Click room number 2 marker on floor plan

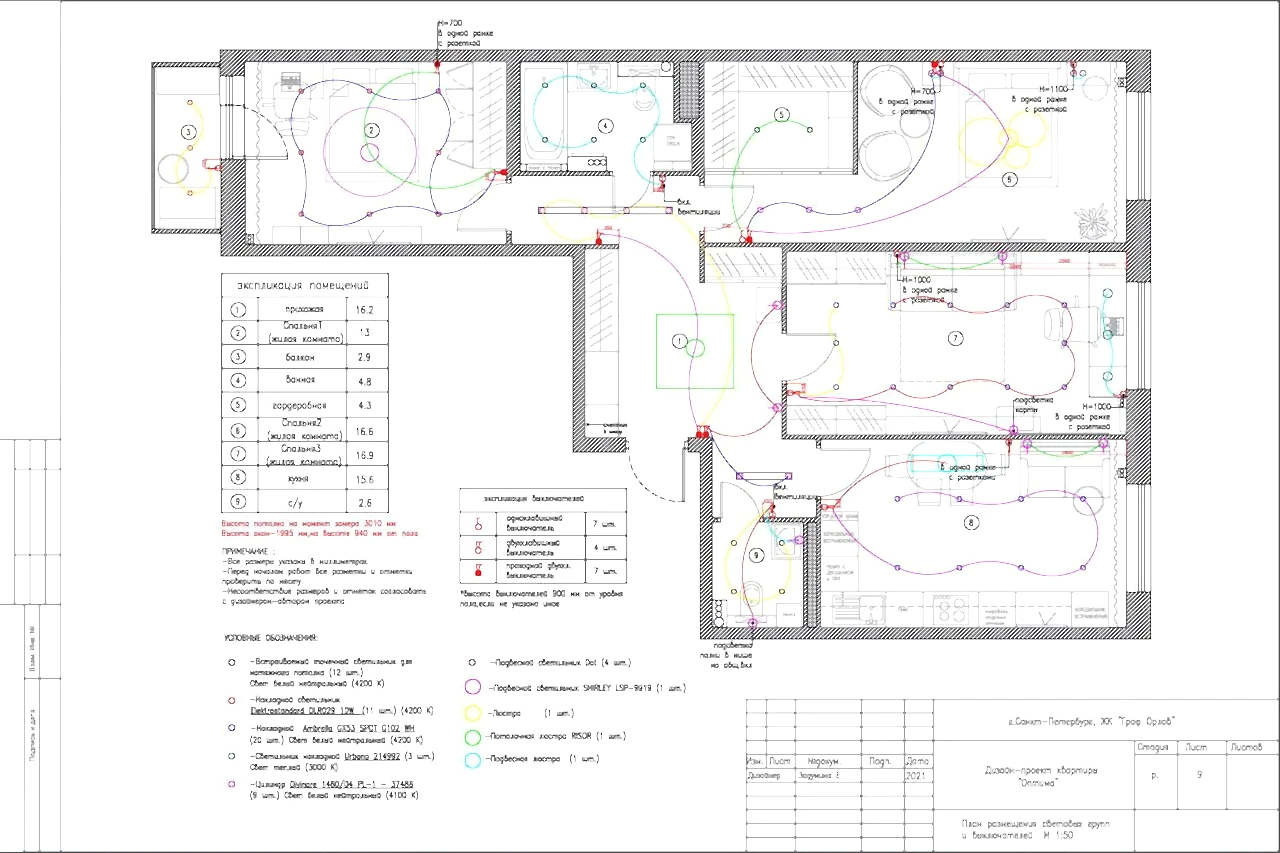coord(371,130)
